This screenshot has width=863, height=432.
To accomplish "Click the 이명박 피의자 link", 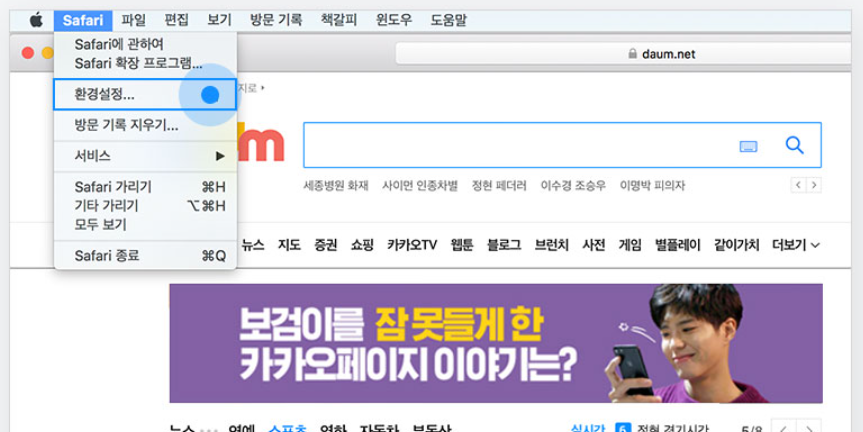I will [x=652, y=185].
